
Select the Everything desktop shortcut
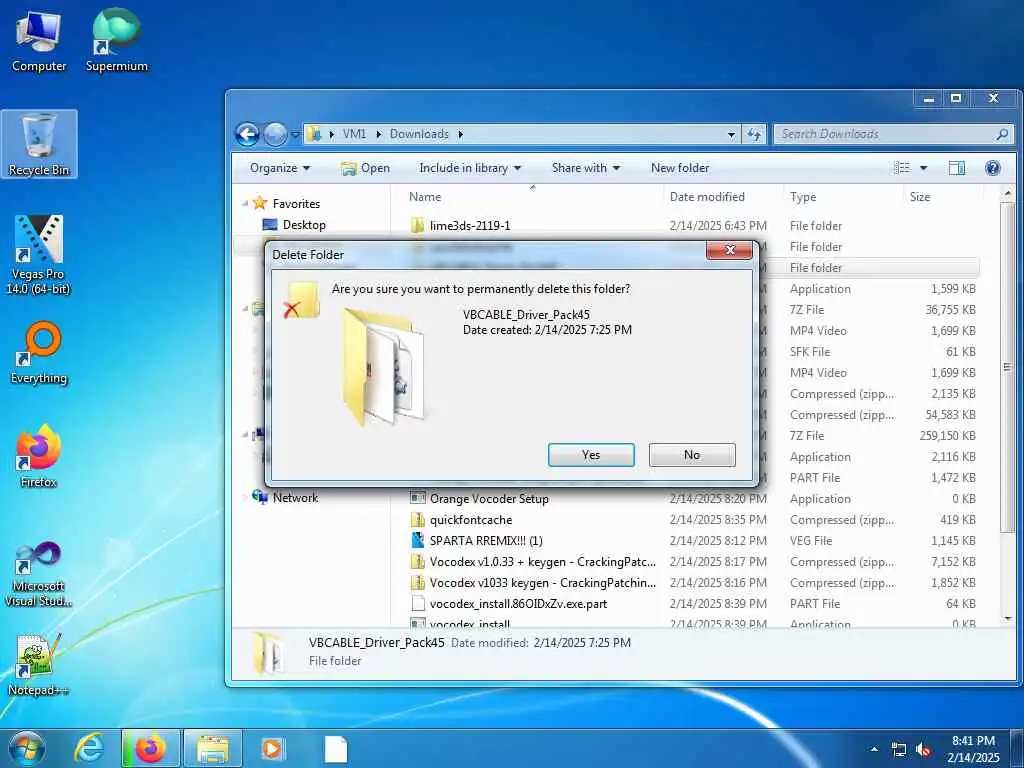tap(39, 353)
